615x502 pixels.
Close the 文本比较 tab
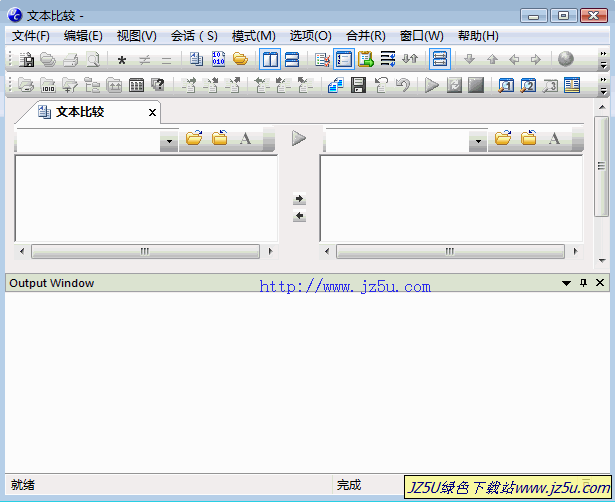[x=152, y=113]
